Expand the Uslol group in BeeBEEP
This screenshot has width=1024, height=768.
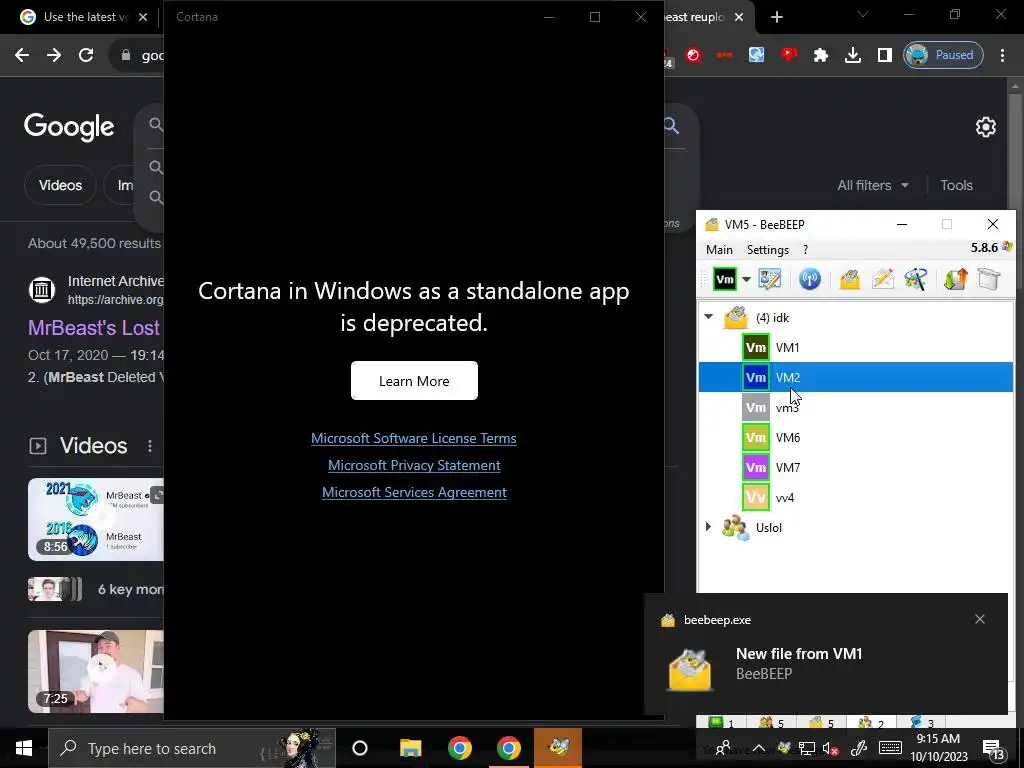point(709,526)
